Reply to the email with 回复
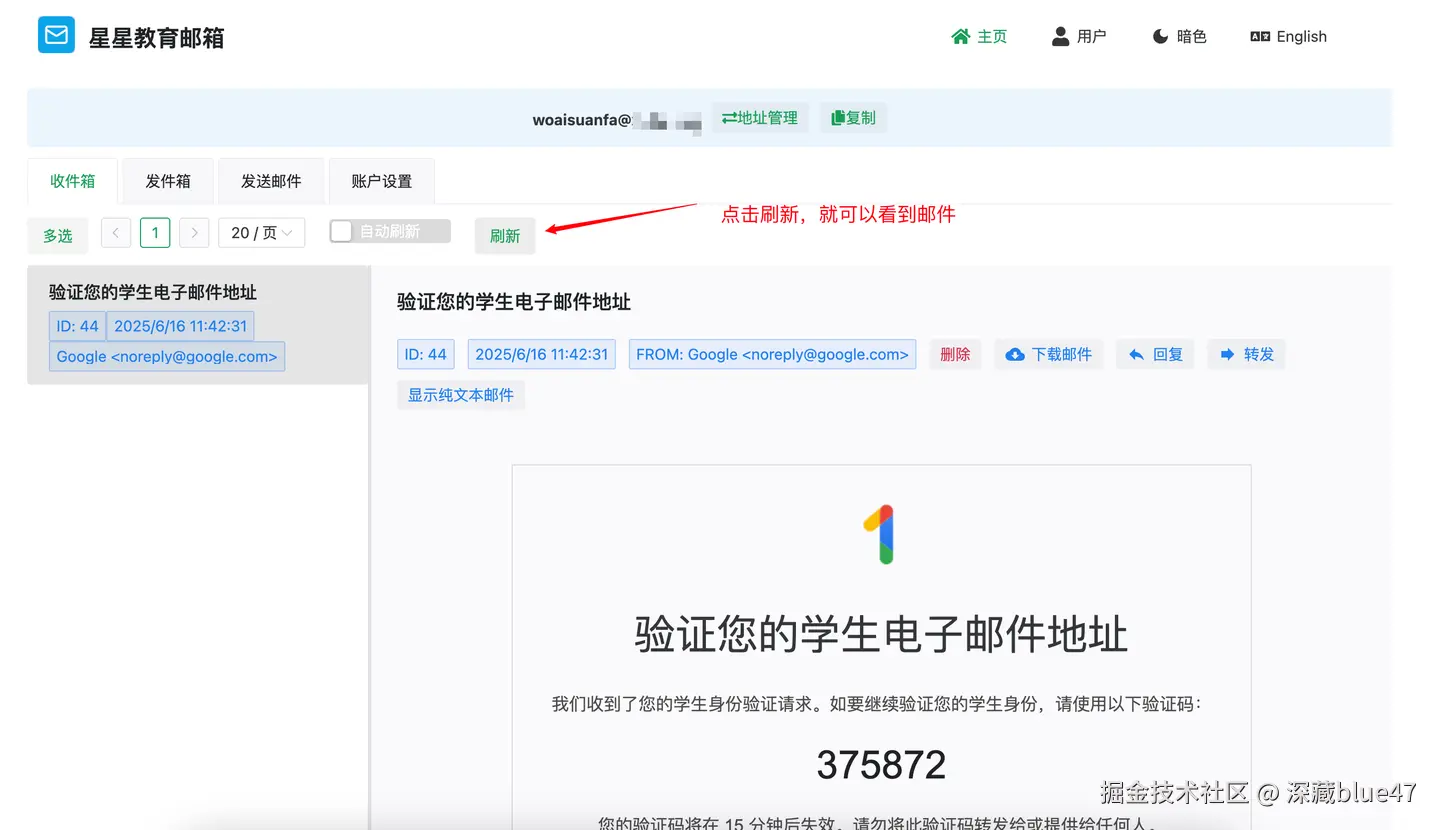The image size is (1440, 830). coord(1155,354)
